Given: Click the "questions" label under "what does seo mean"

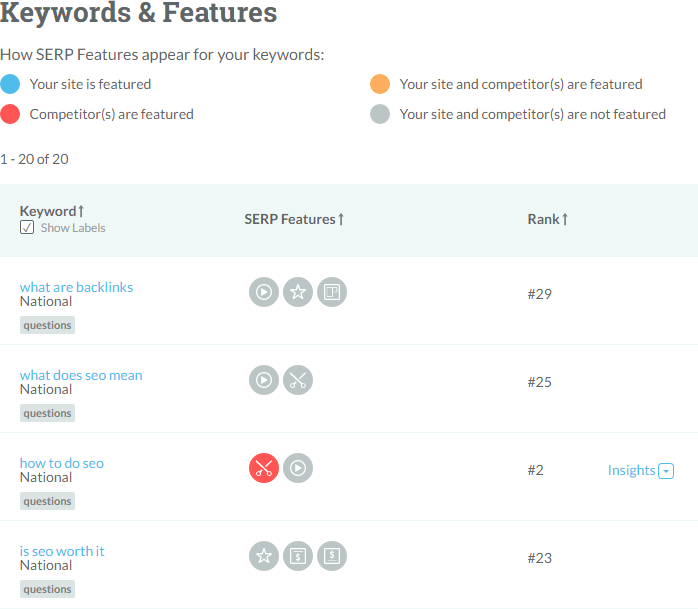Looking at the screenshot, I should coord(47,413).
